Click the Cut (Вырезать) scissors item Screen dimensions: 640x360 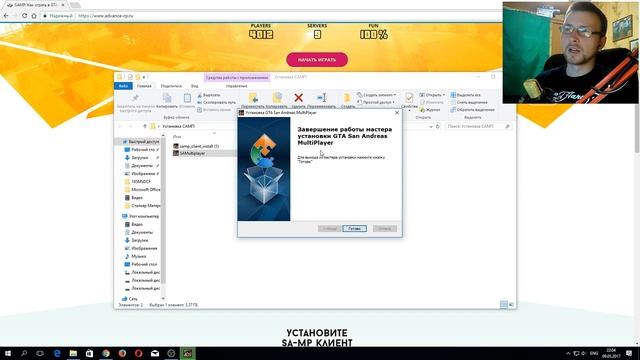pos(209,95)
